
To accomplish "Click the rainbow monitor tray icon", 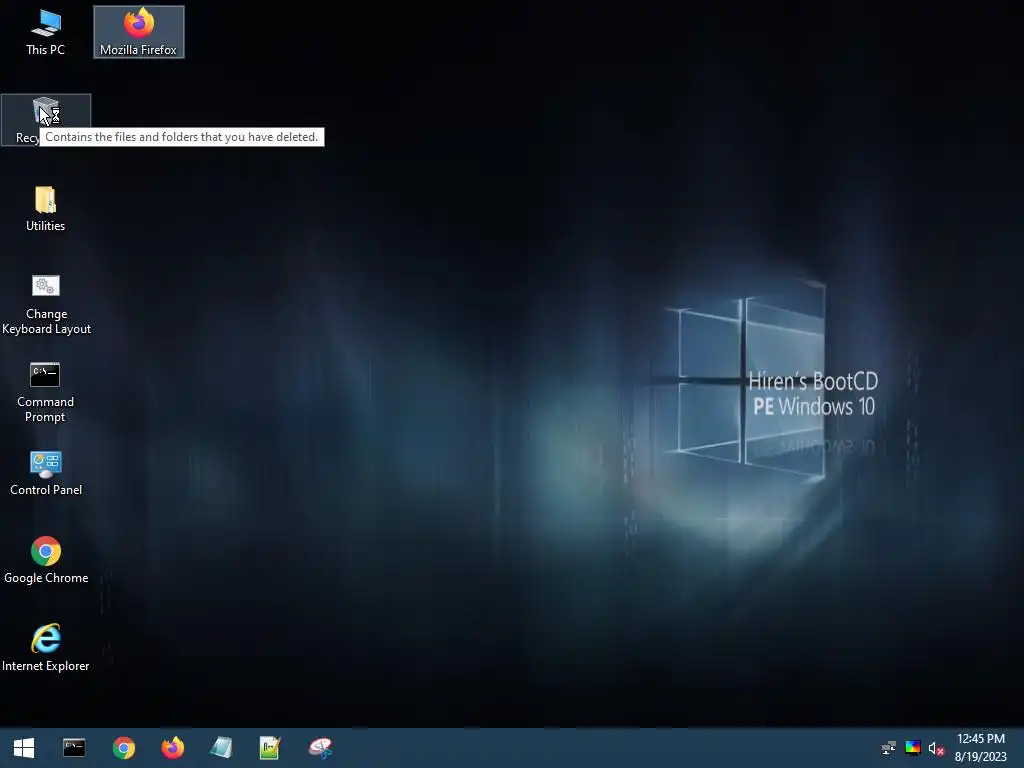I will [913, 748].
